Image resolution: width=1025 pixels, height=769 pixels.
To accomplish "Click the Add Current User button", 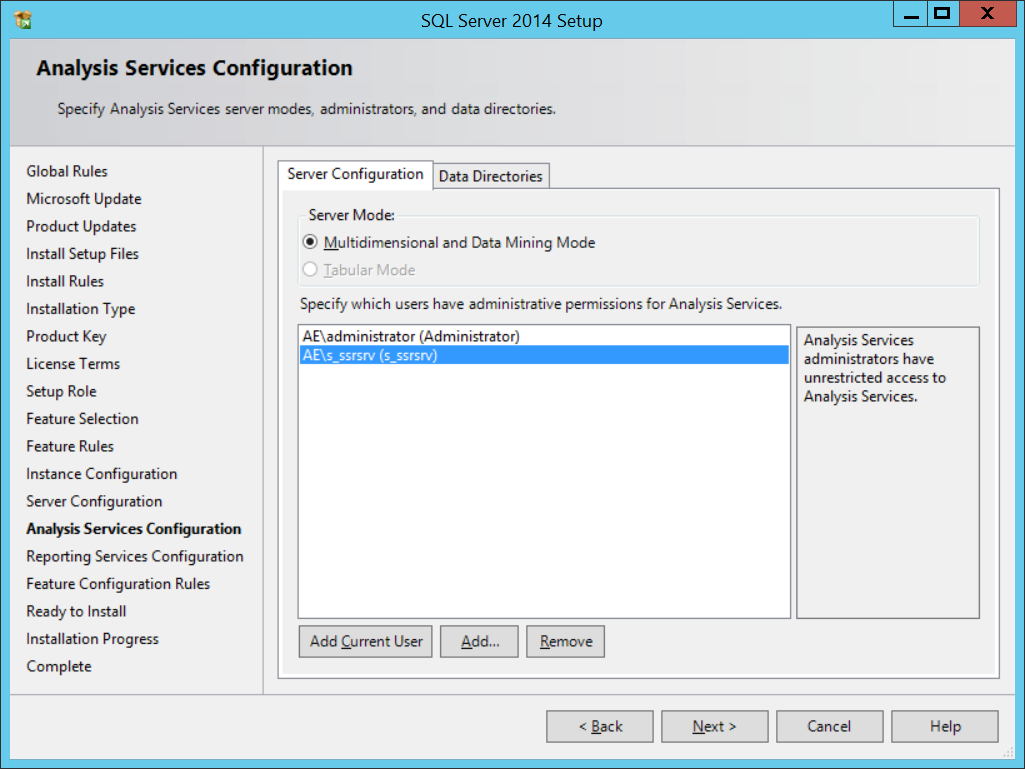I will point(366,642).
